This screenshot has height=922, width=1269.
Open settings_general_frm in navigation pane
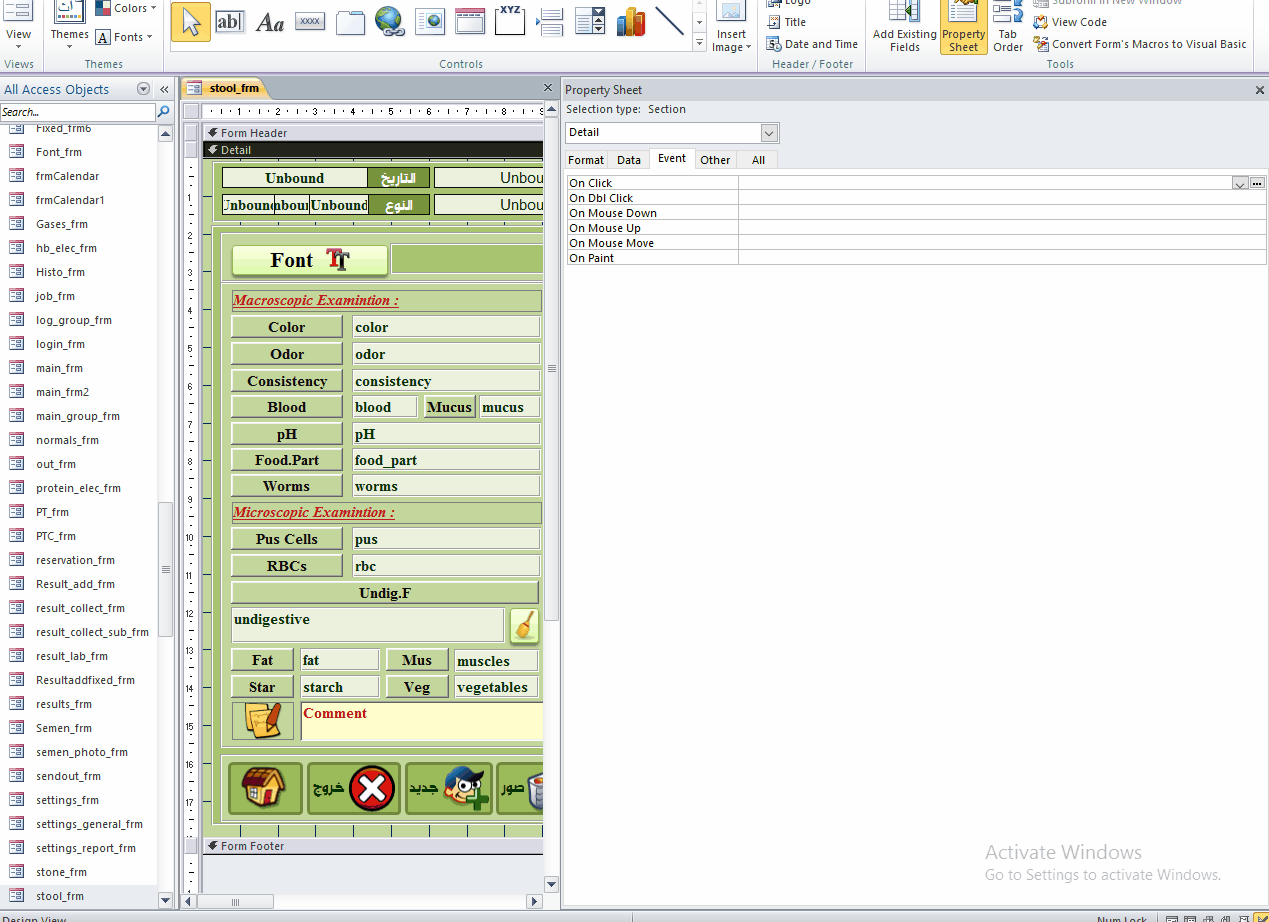point(89,824)
